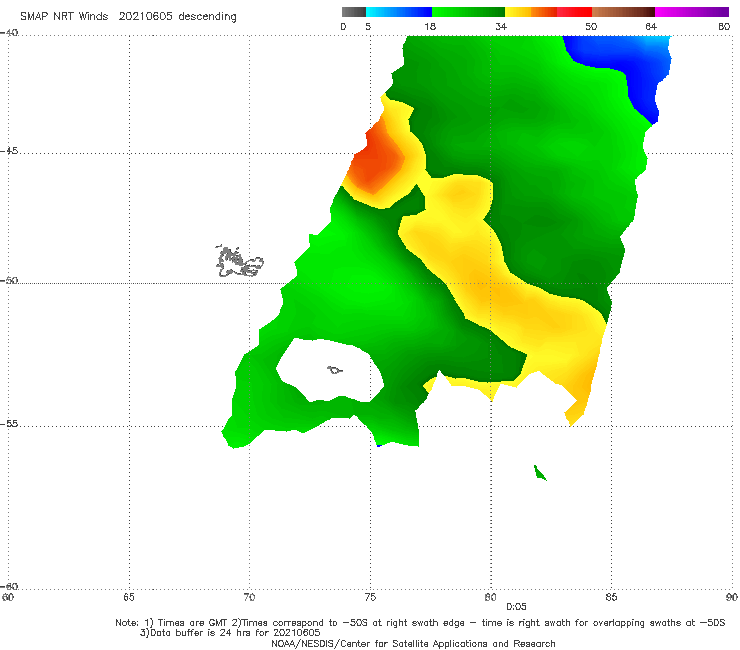Click the NOAA/NESDIS Center for Satellite Applications credit
The width and height of the screenshot is (740, 650).
tap(413, 643)
